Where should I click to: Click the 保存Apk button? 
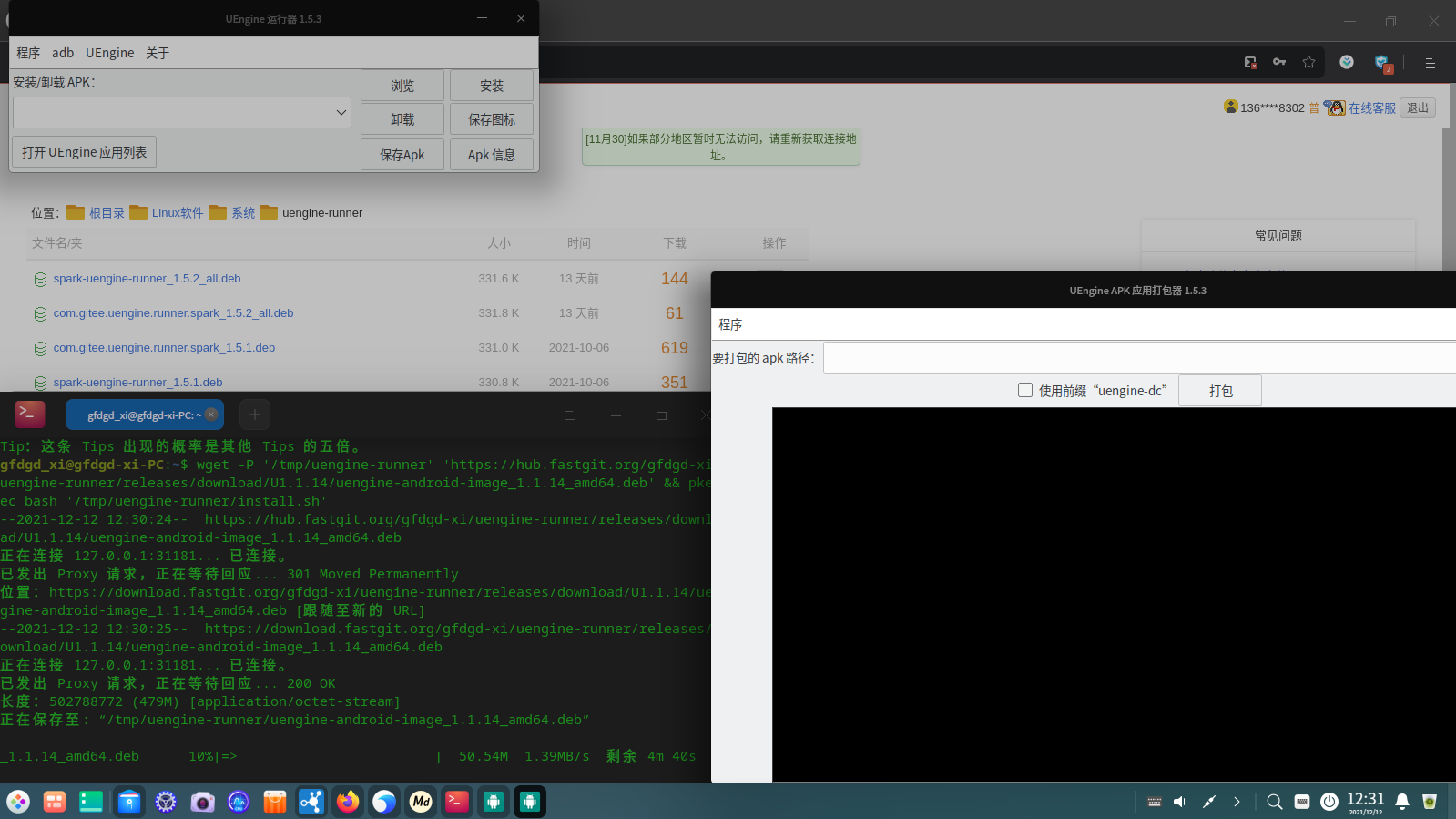[402, 155]
